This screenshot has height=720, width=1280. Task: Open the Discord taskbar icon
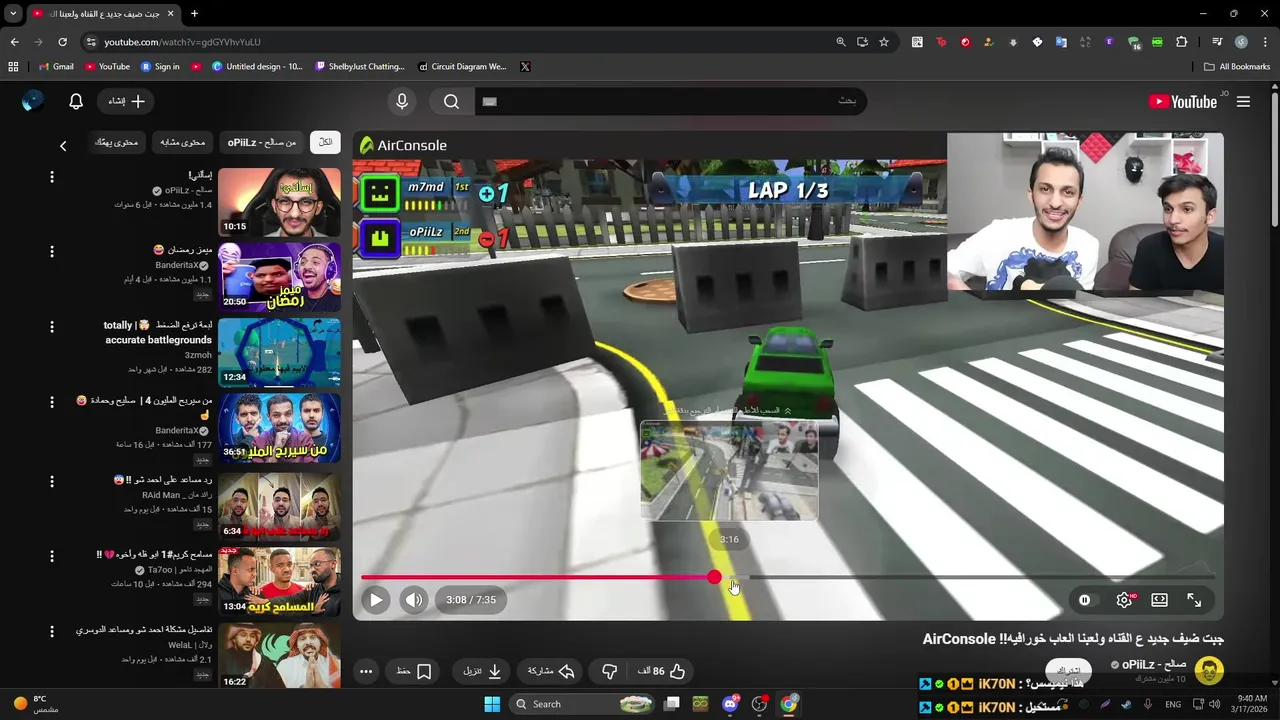click(x=730, y=704)
